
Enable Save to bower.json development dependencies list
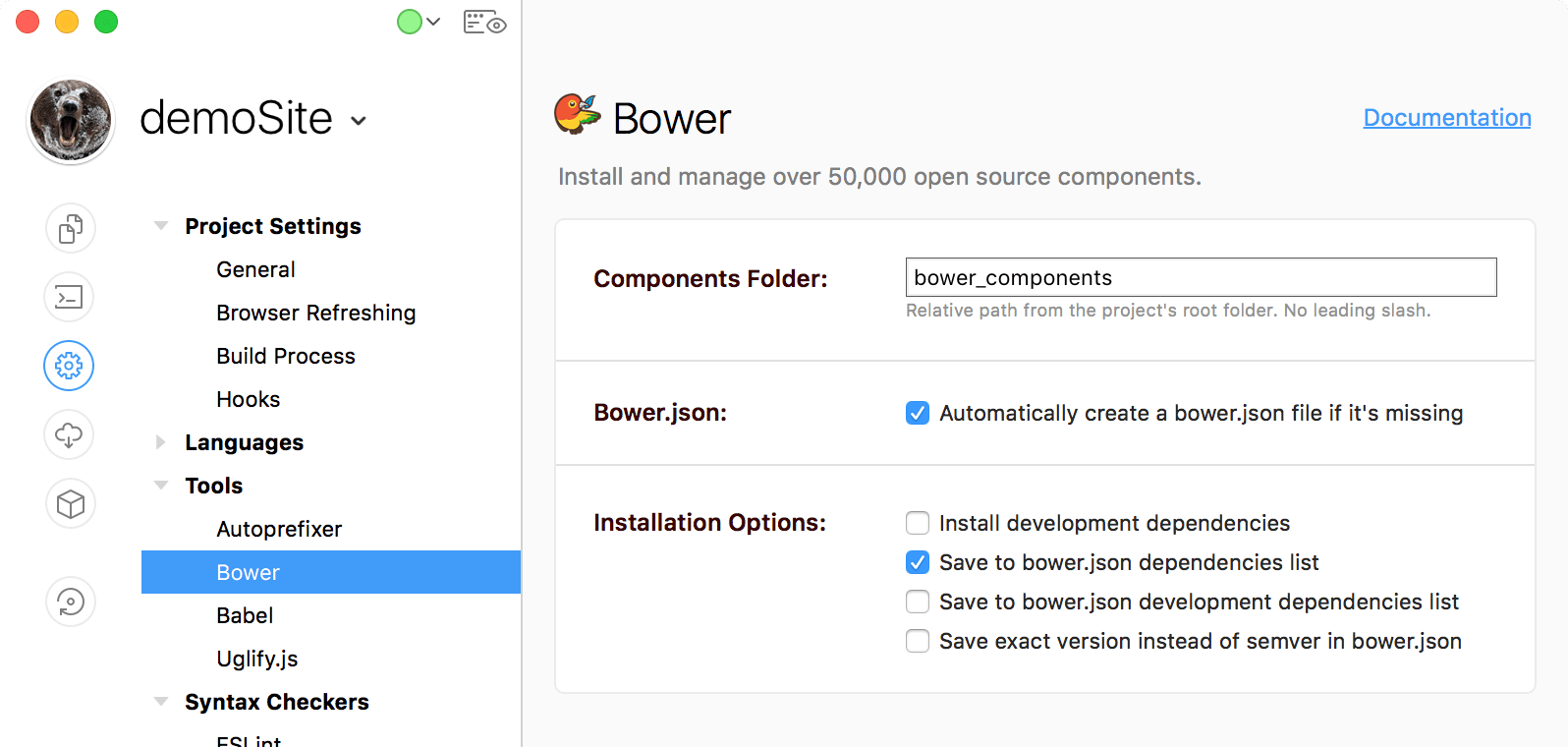pos(918,602)
